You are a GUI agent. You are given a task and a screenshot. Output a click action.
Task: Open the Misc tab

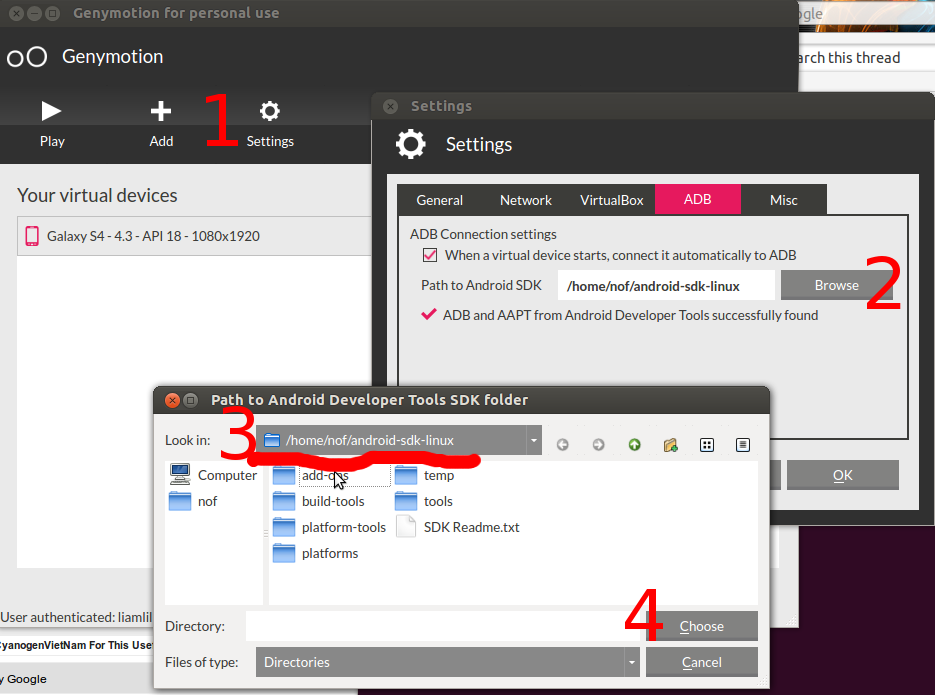pos(784,200)
